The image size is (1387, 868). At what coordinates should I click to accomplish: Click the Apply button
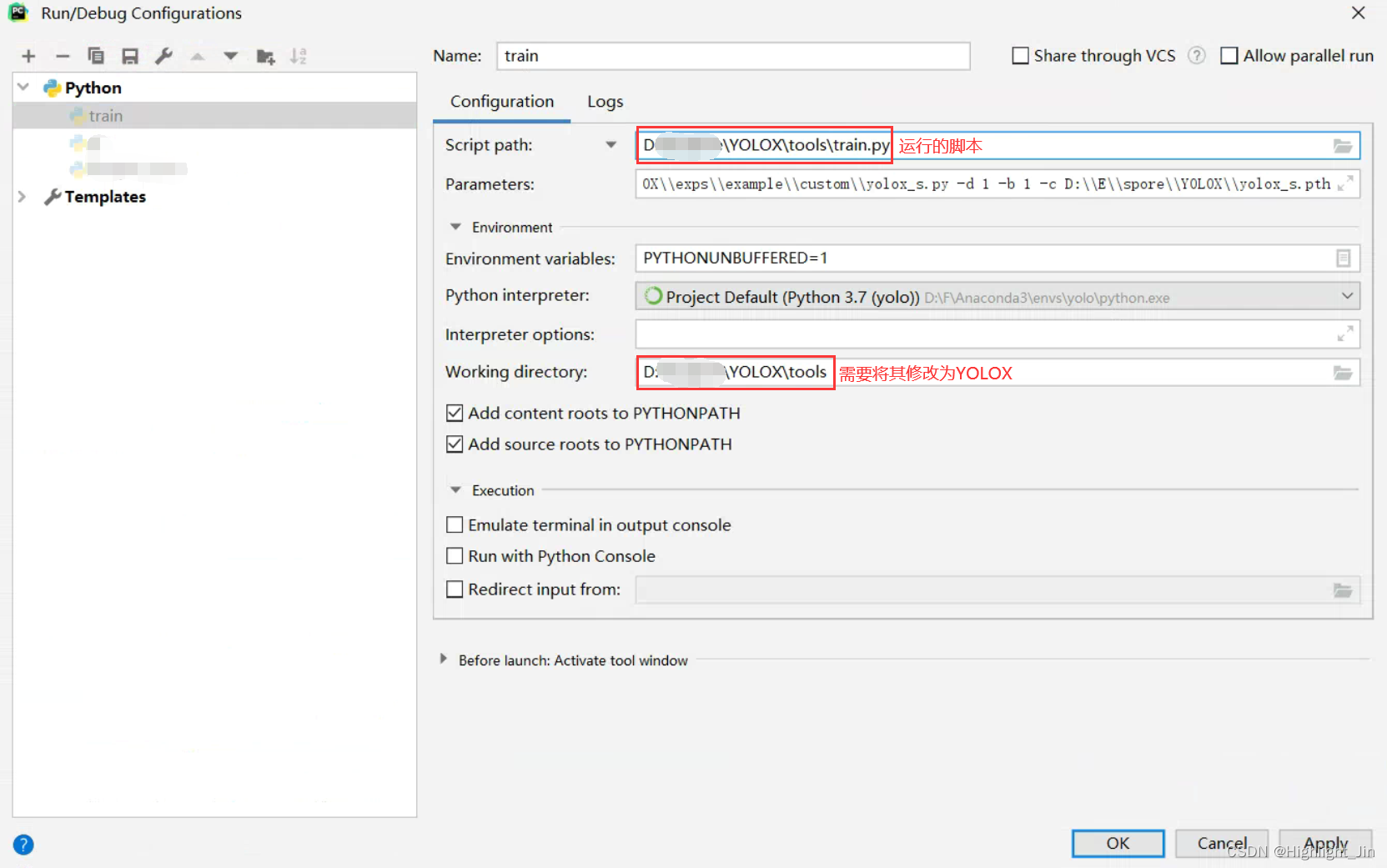(x=1325, y=843)
